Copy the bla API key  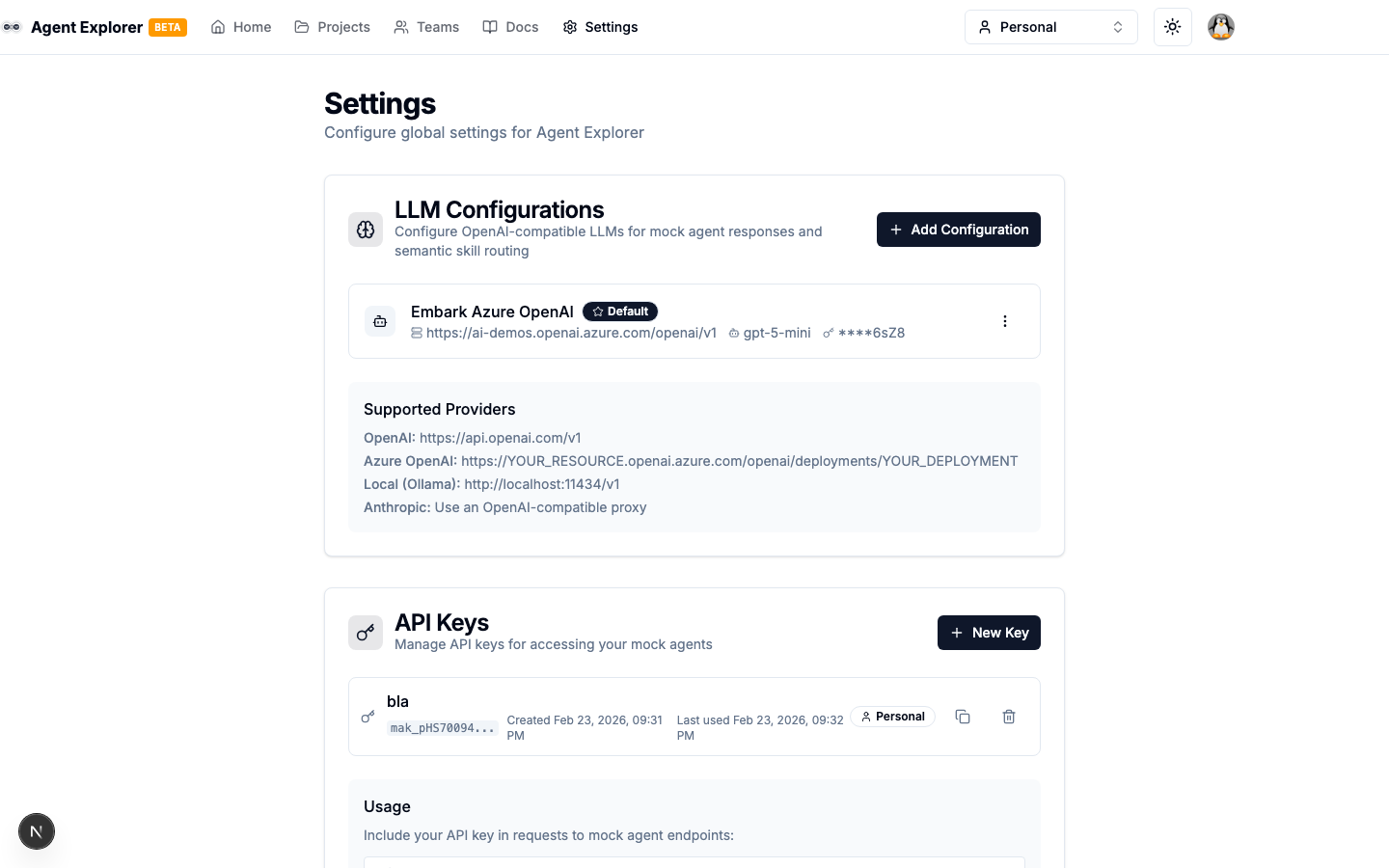pos(962,717)
